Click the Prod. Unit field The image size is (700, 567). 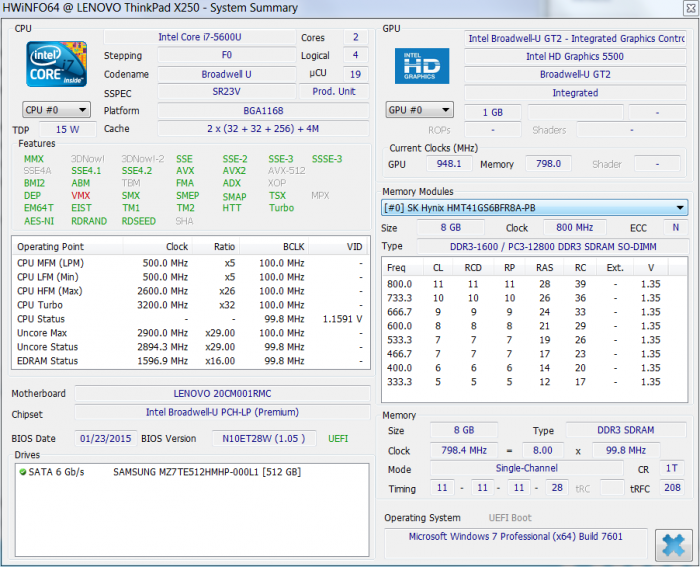[334, 92]
